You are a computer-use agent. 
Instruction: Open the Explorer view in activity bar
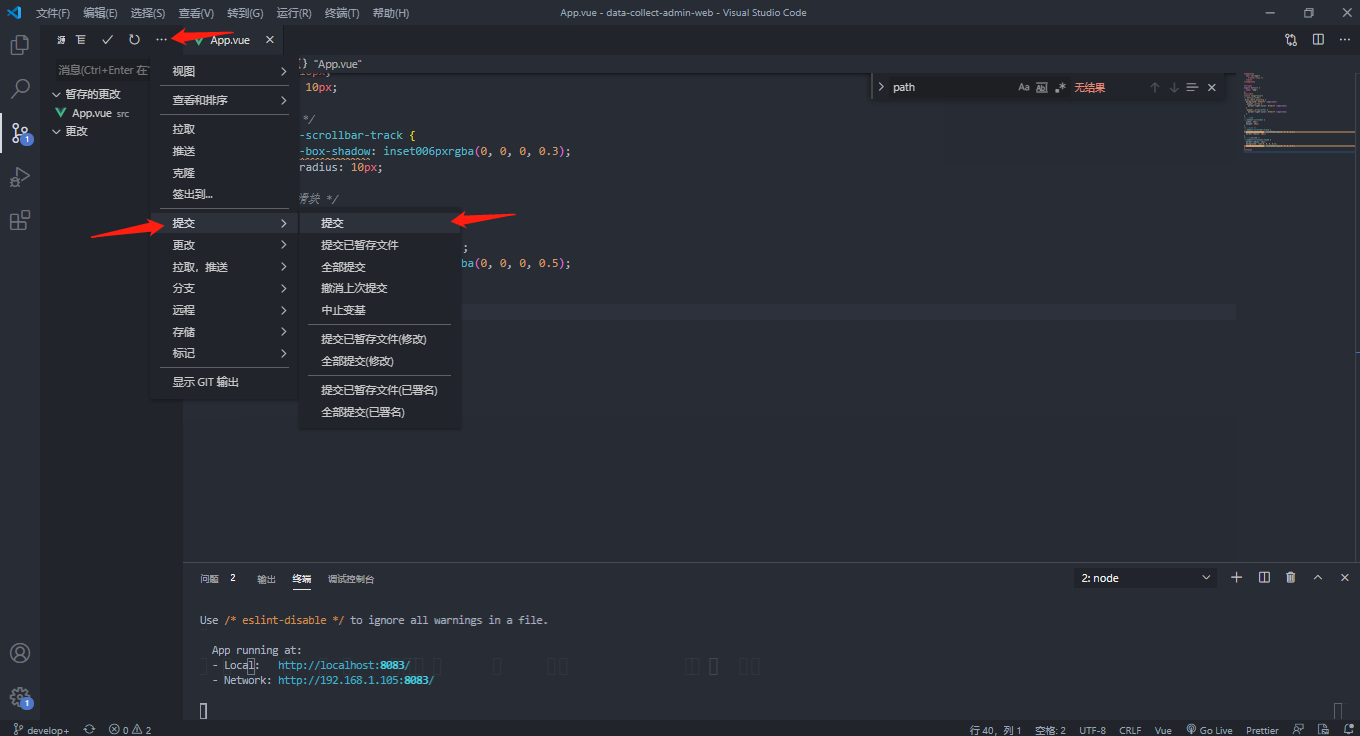tap(19, 45)
